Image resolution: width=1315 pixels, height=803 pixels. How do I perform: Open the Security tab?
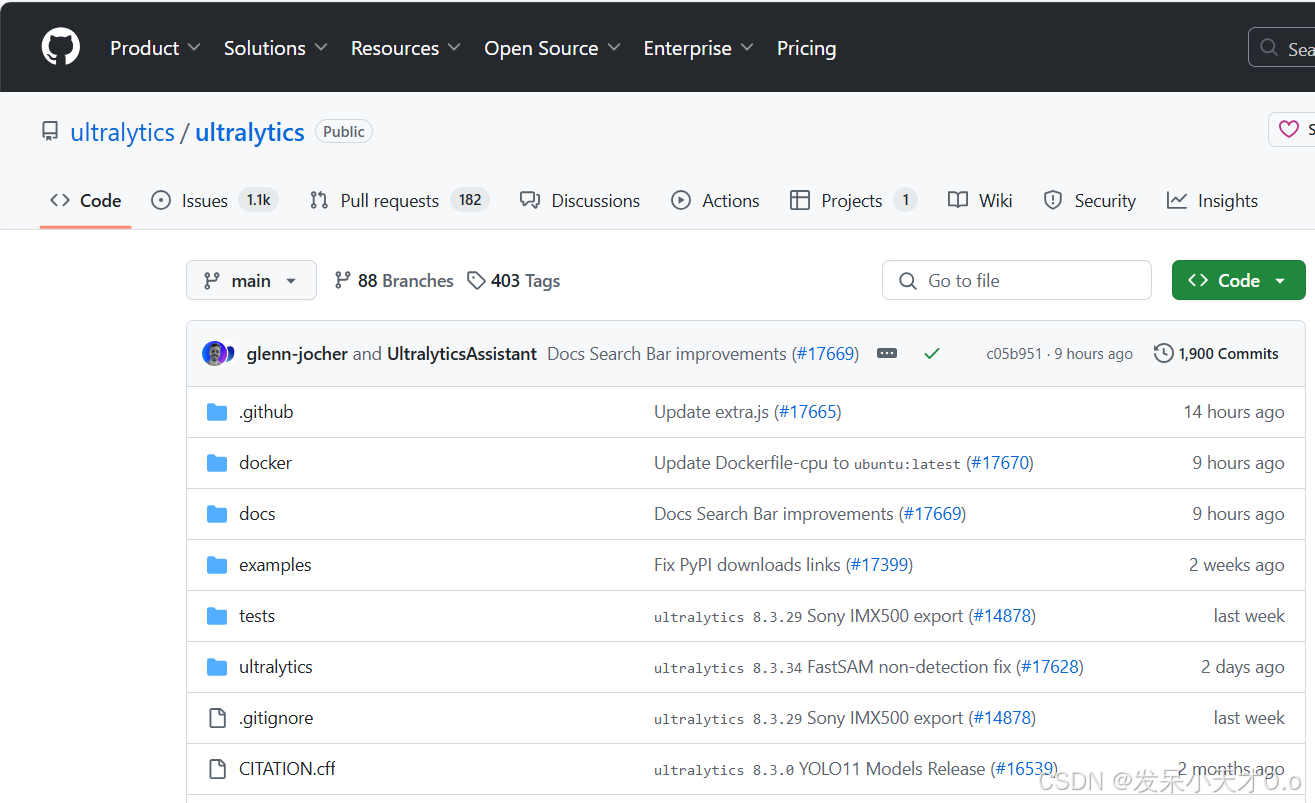click(x=1089, y=200)
